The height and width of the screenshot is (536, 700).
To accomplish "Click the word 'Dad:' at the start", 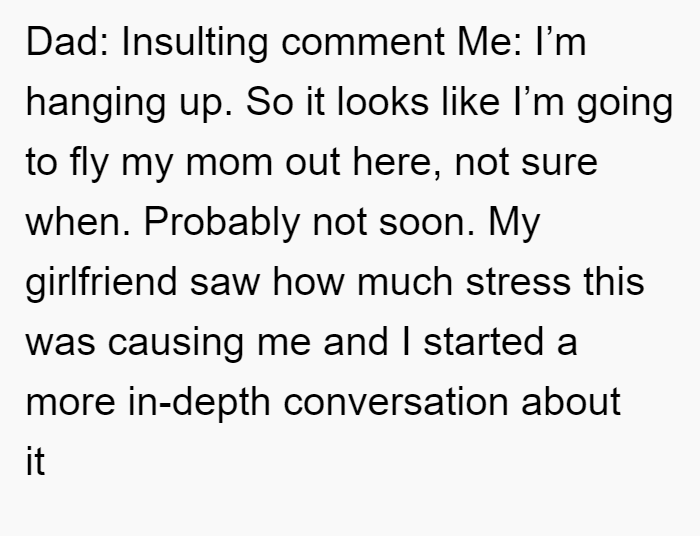I will tap(67, 42).
